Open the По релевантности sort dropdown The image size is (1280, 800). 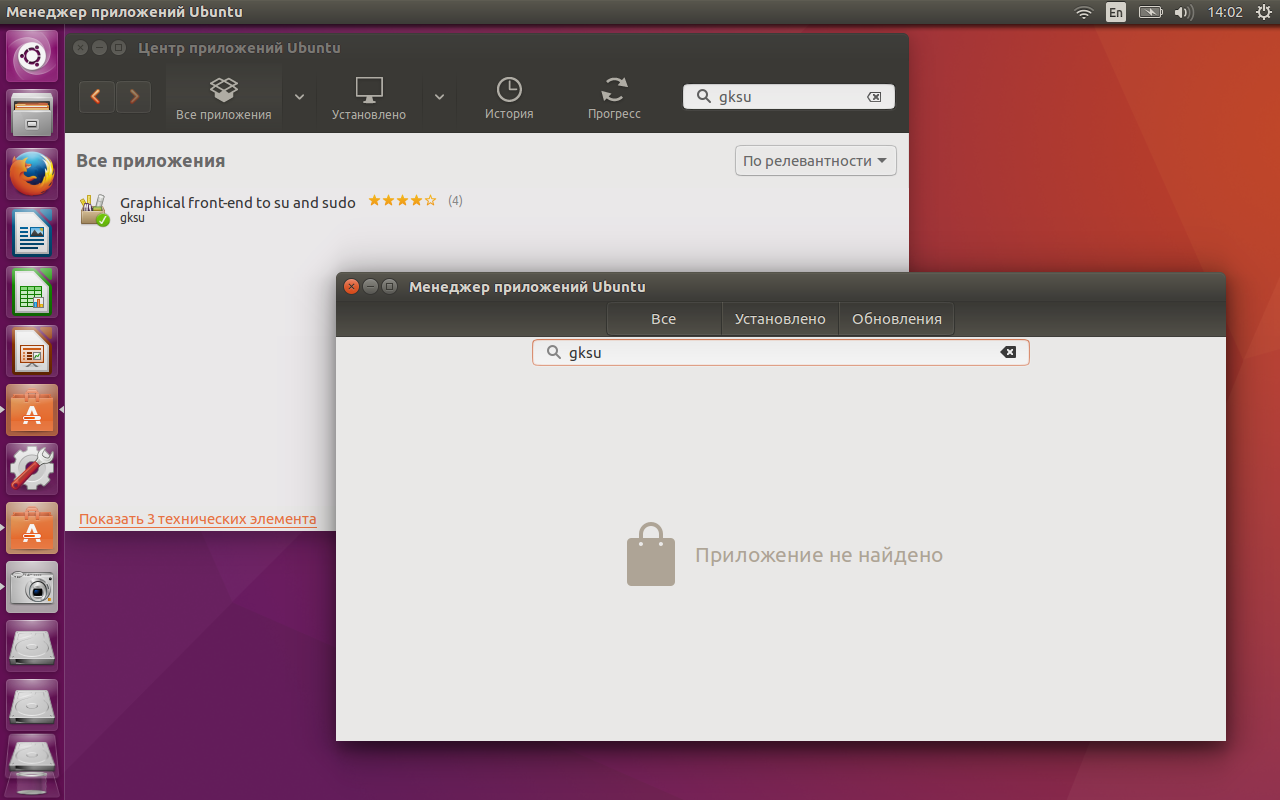click(x=816, y=161)
